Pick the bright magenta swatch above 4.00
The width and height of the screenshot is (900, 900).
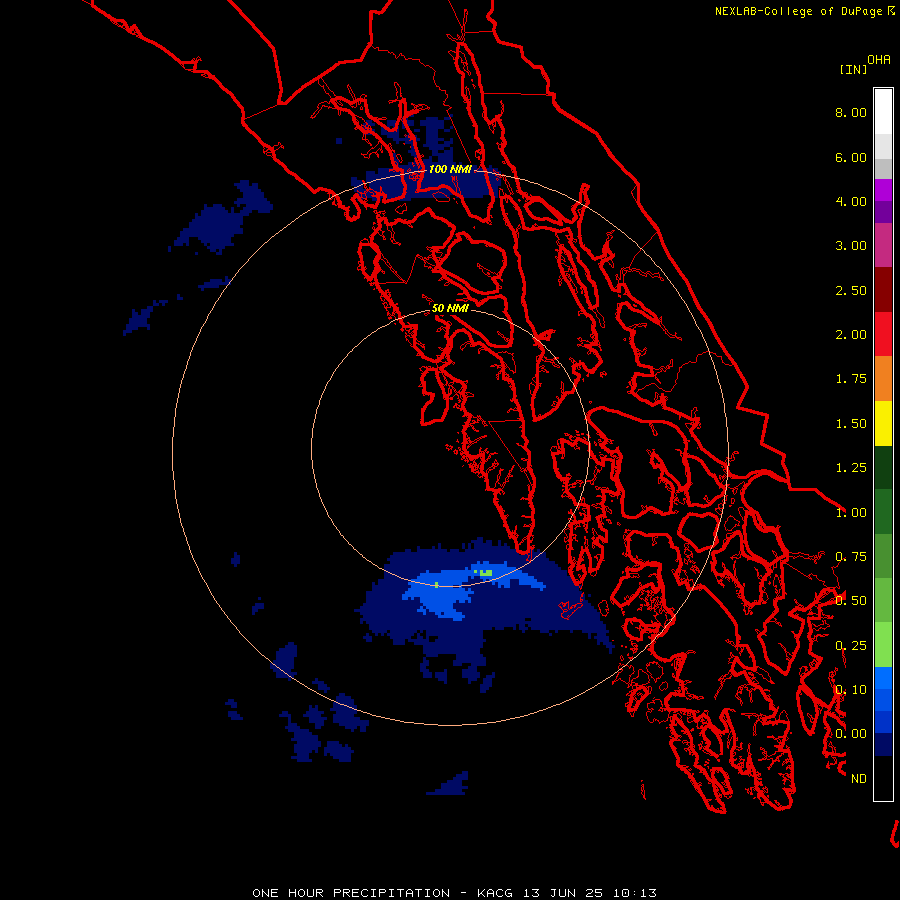tap(883, 190)
